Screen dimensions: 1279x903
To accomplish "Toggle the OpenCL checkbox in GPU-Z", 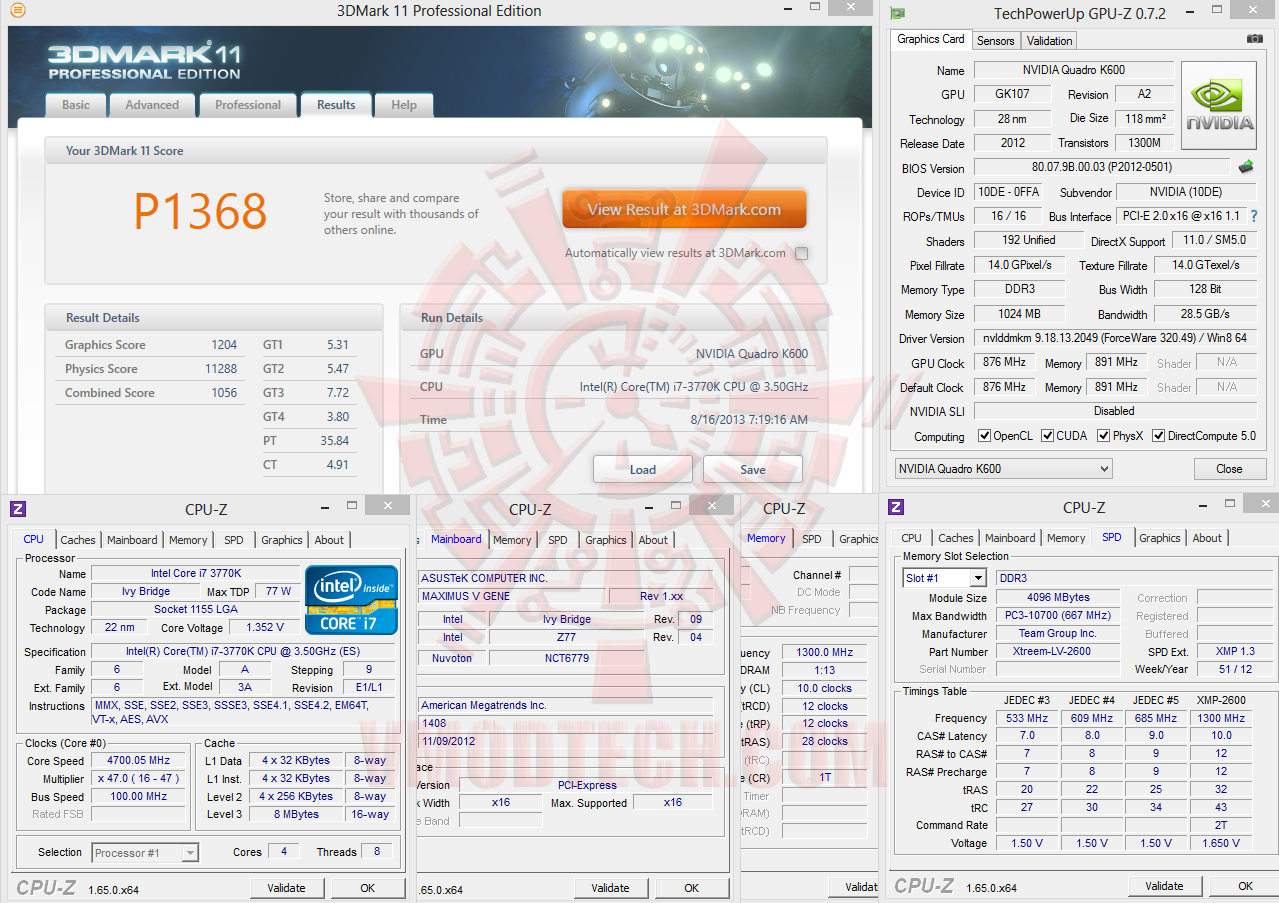I will [985, 436].
